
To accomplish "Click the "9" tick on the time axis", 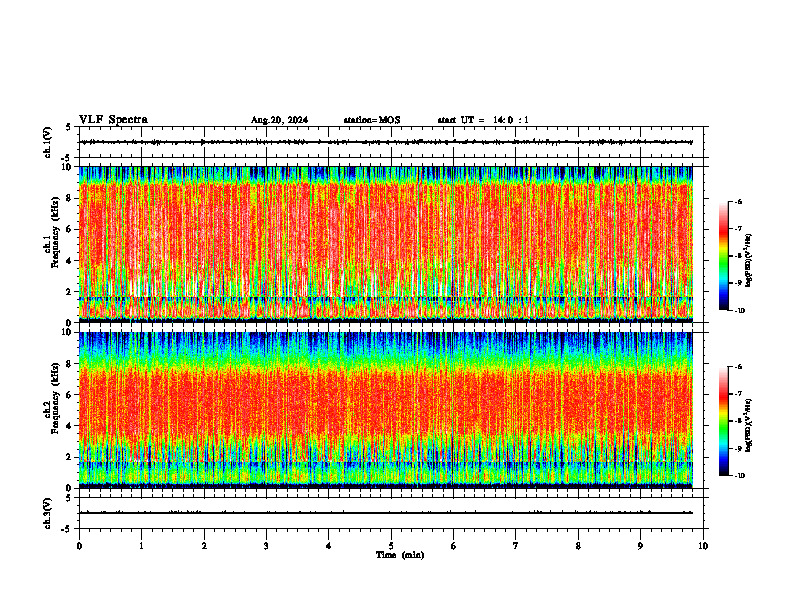I will [640, 546].
